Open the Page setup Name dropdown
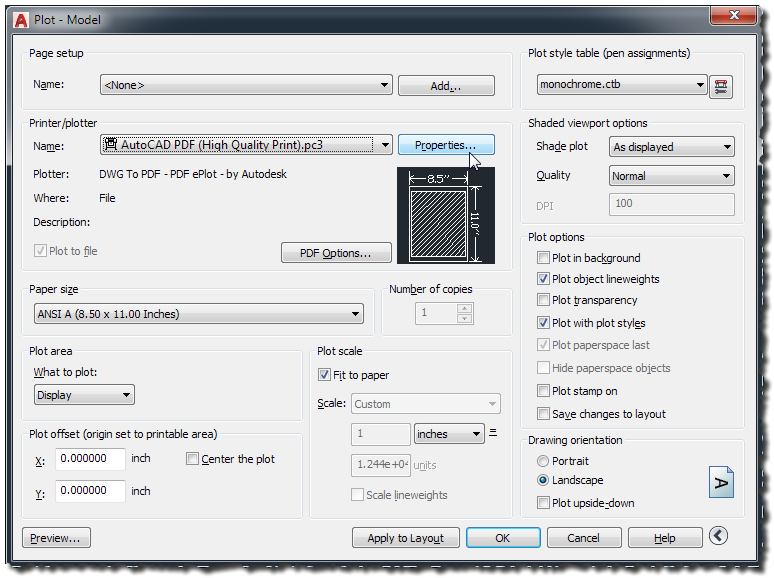Image resolution: width=774 pixels, height=578 pixels. (246, 85)
